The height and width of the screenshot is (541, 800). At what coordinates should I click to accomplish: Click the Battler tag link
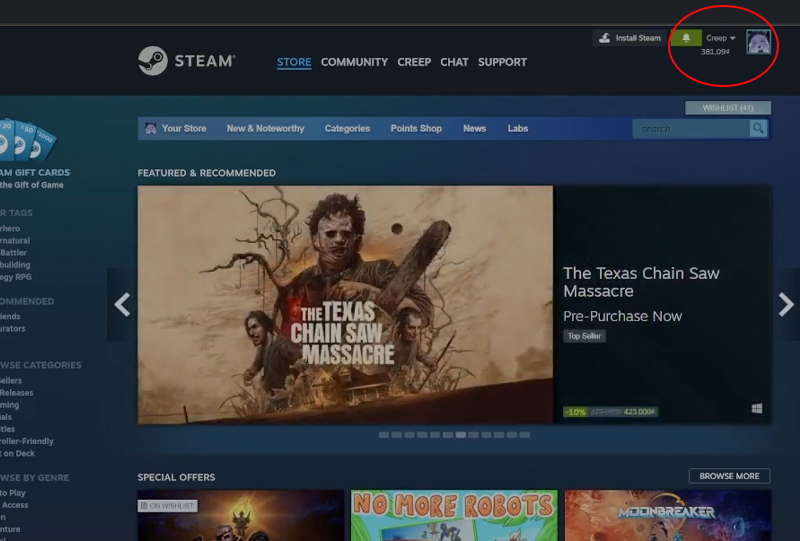click(x=13, y=253)
